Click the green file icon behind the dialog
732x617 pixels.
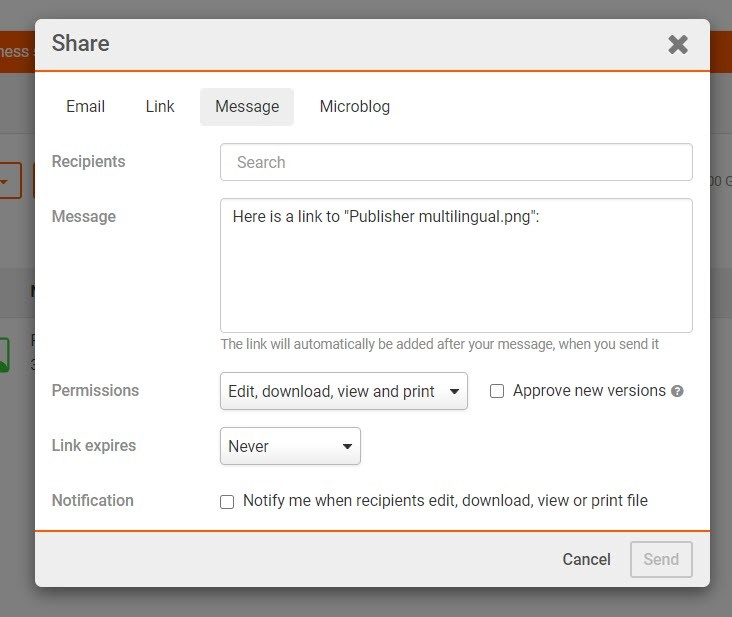[x=4, y=354]
